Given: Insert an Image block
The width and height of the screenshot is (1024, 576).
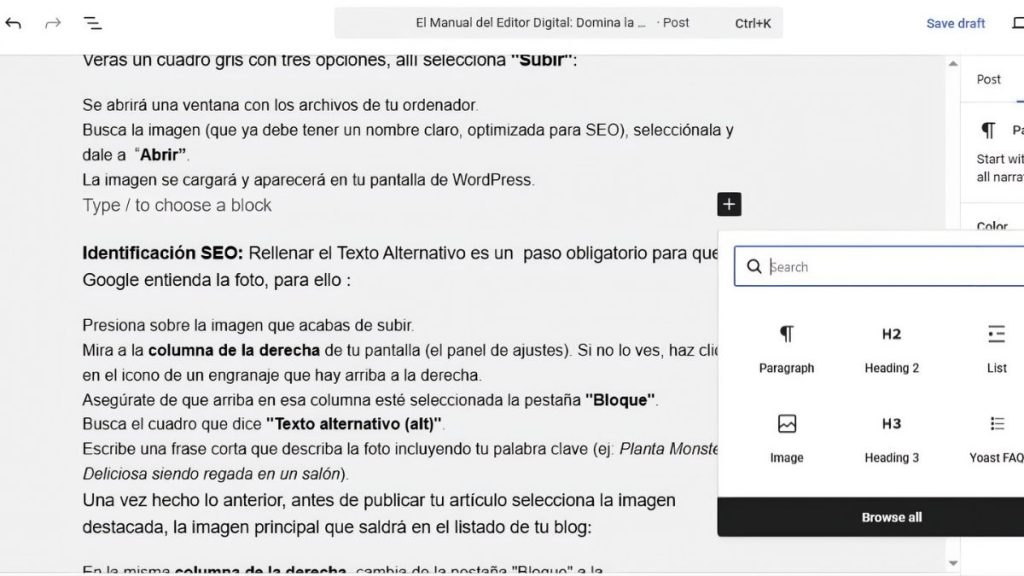Looking at the screenshot, I should 786,439.
